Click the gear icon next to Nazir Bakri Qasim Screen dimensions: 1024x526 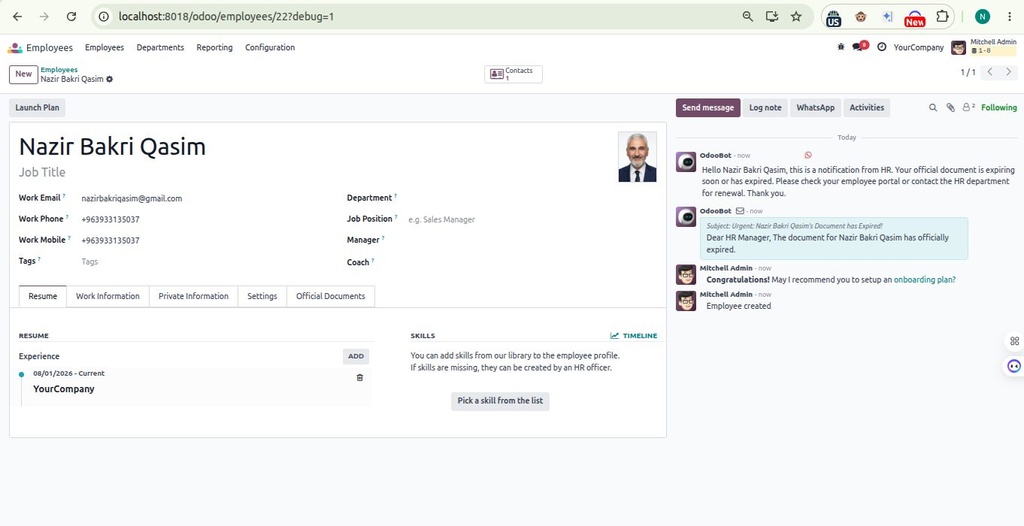[109, 79]
